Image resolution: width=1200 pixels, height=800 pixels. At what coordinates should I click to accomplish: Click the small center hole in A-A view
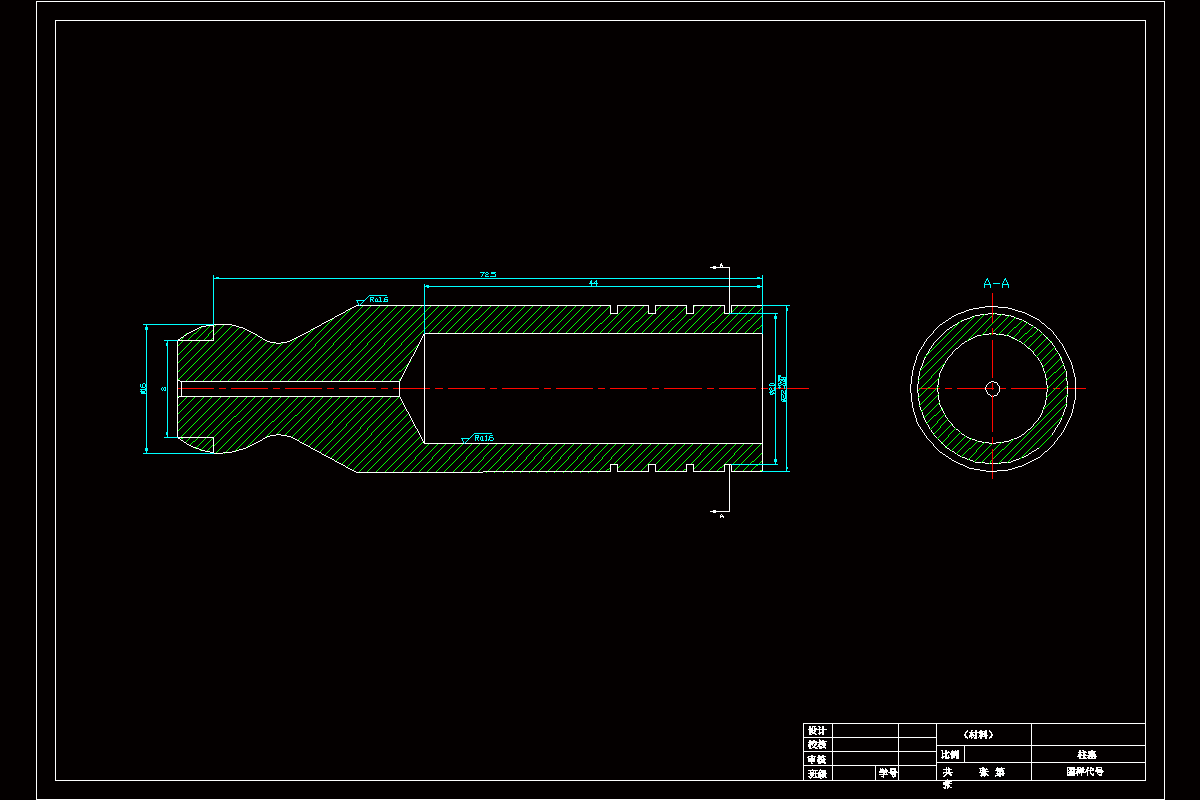pos(992,388)
